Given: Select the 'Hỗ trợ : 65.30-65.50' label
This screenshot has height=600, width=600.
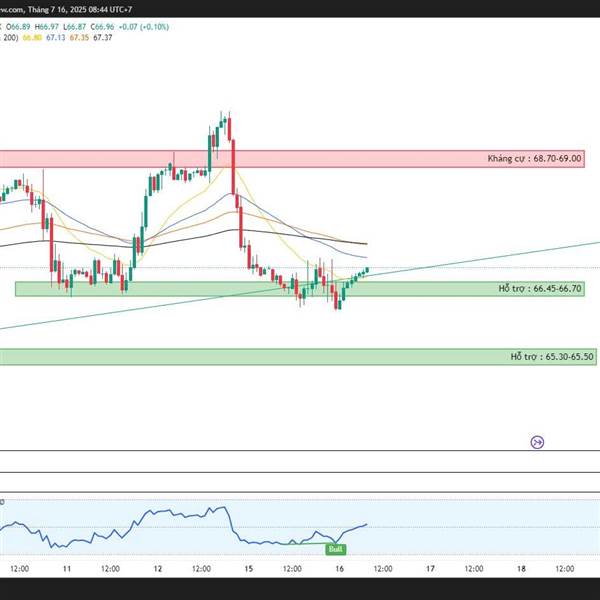Looking at the screenshot, I should [552, 357].
